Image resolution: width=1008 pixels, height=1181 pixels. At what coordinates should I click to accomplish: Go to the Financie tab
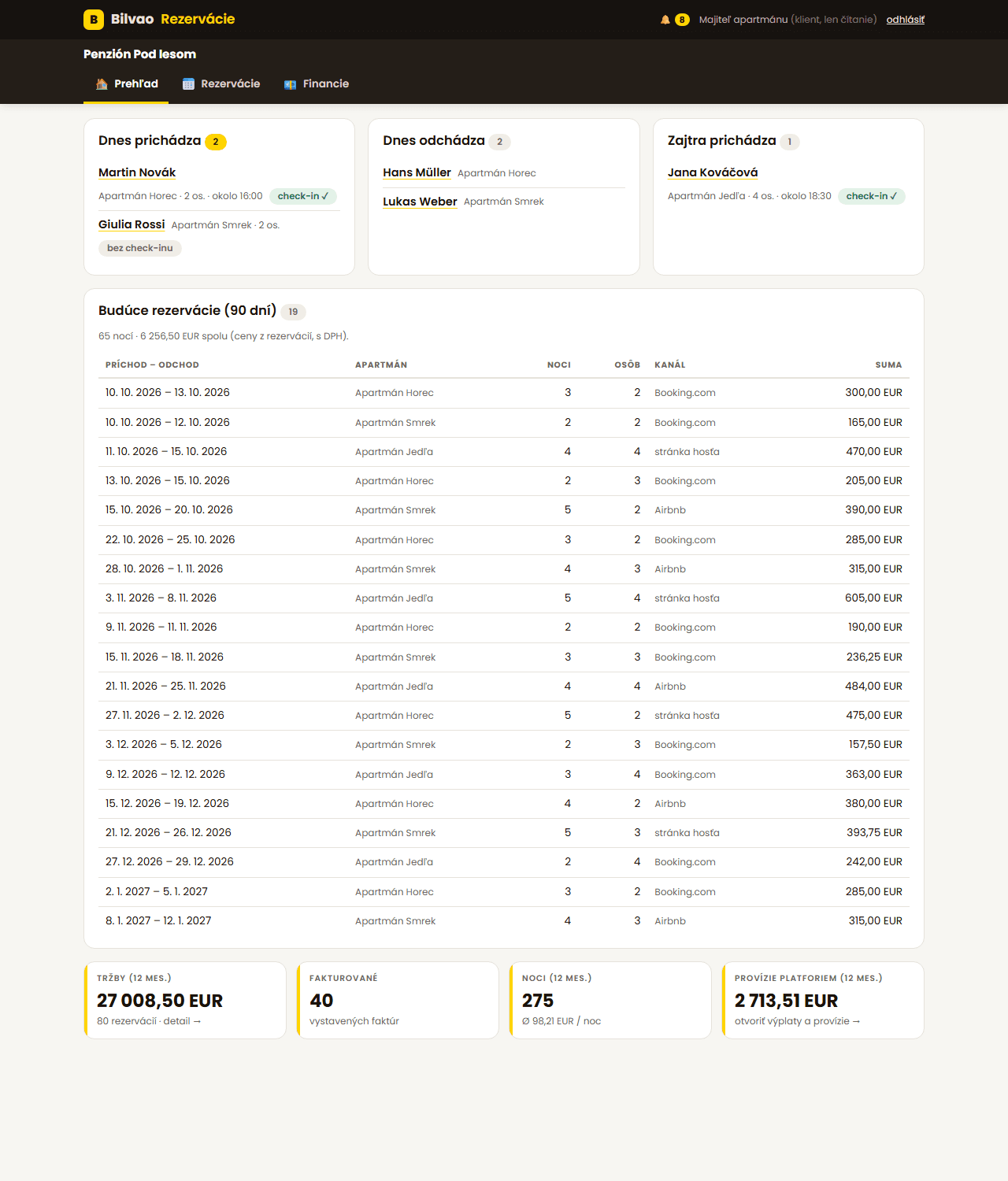pos(317,84)
